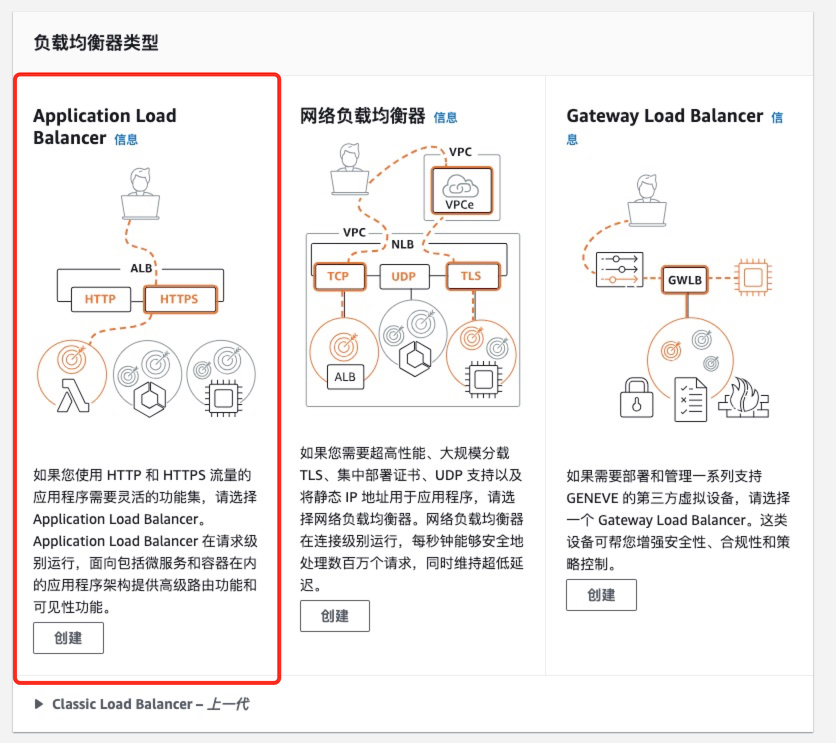Screen dimensions: 836x743
Task: Click the VPCe cloud box
Action: click(462, 190)
